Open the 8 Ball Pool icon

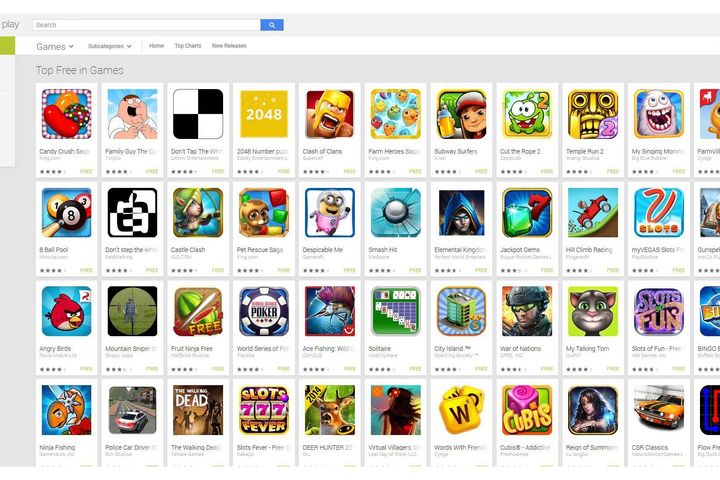click(67, 213)
